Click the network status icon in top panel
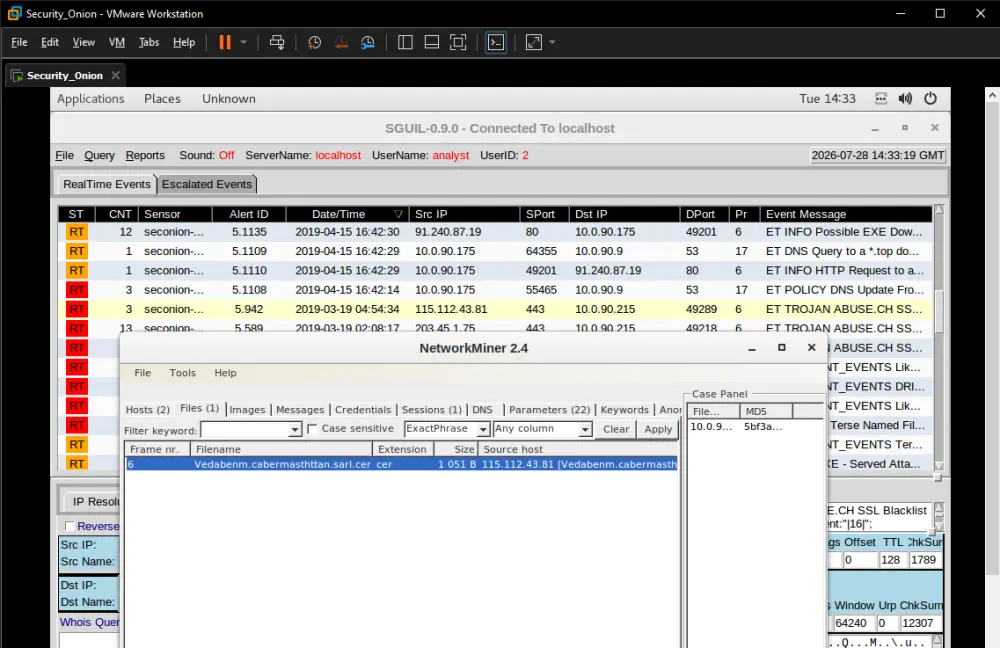 (x=881, y=98)
